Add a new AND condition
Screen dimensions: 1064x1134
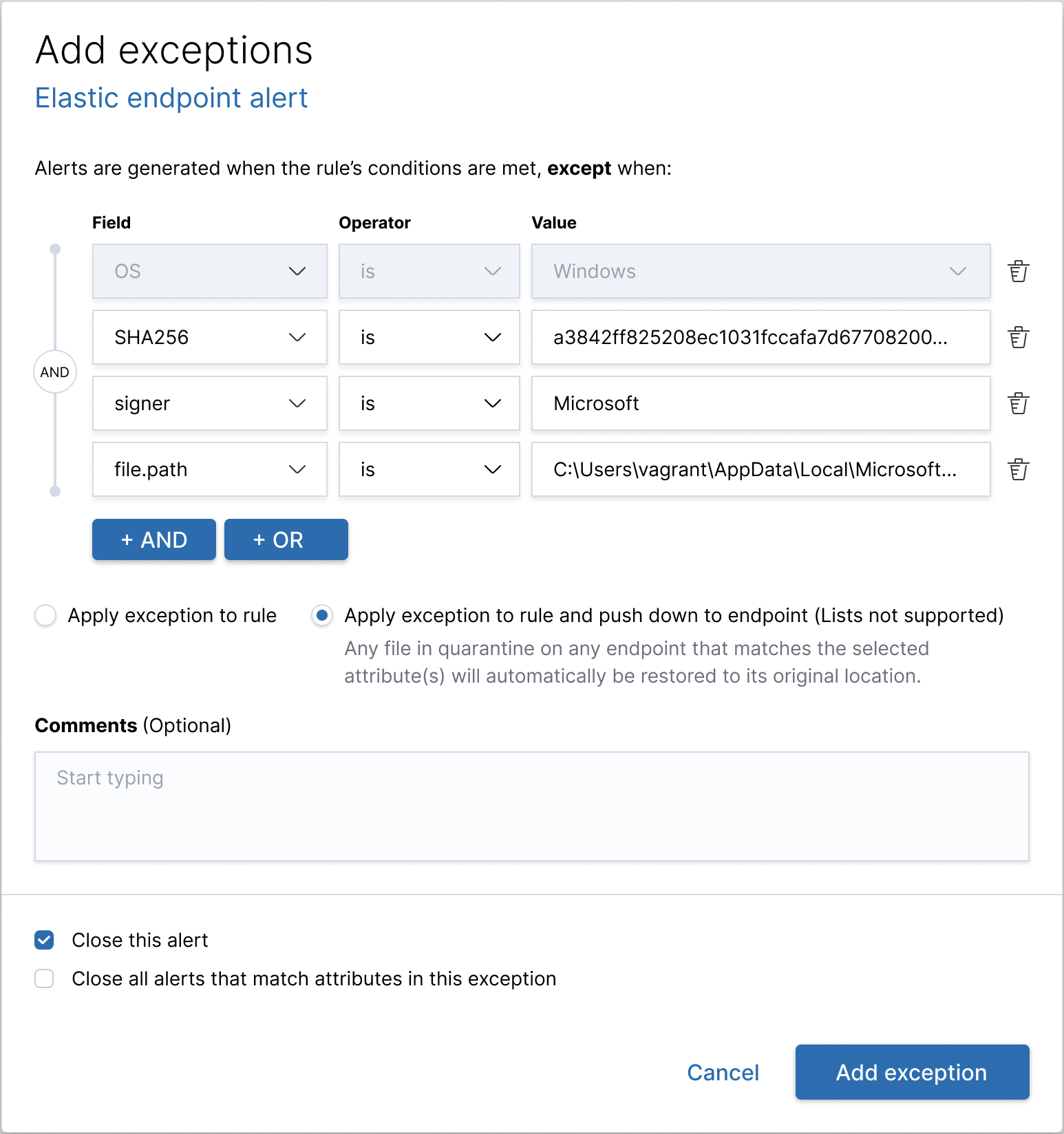[153, 539]
